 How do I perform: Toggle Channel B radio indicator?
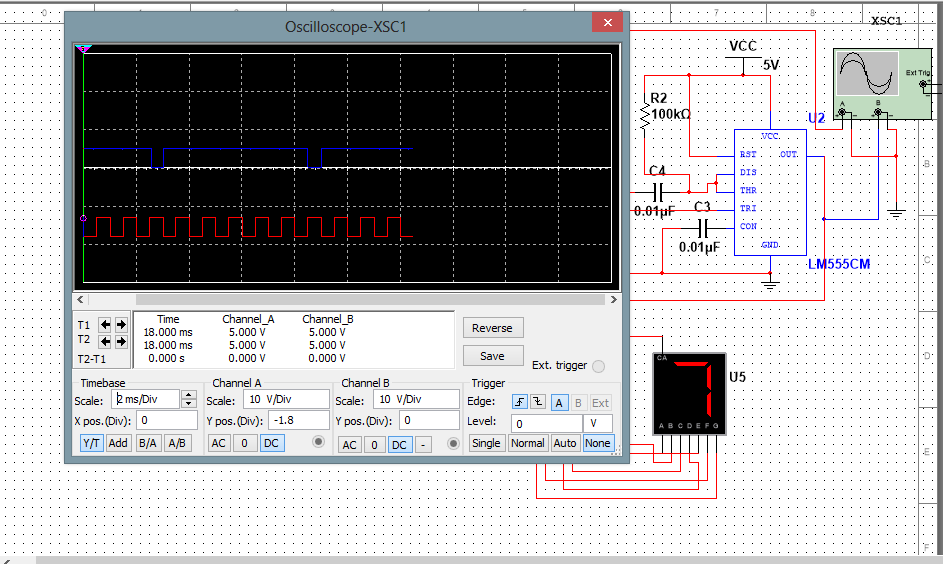point(453,443)
